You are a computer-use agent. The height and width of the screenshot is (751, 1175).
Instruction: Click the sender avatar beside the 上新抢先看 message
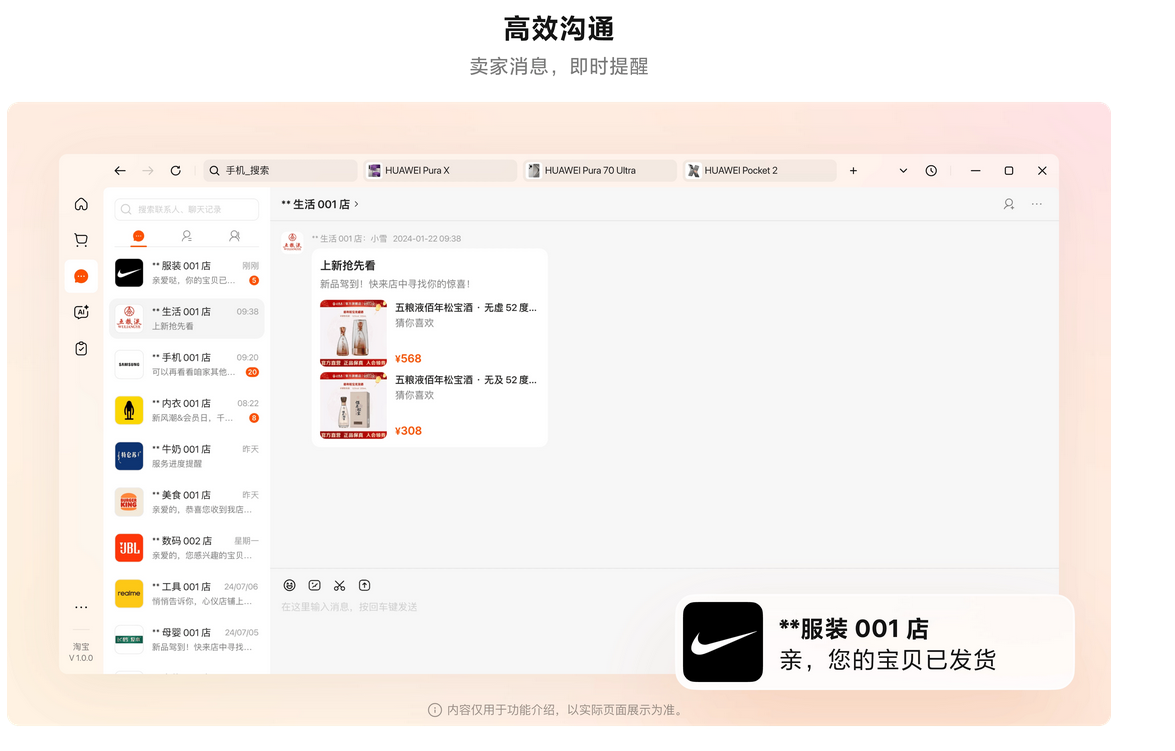(x=292, y=242)
